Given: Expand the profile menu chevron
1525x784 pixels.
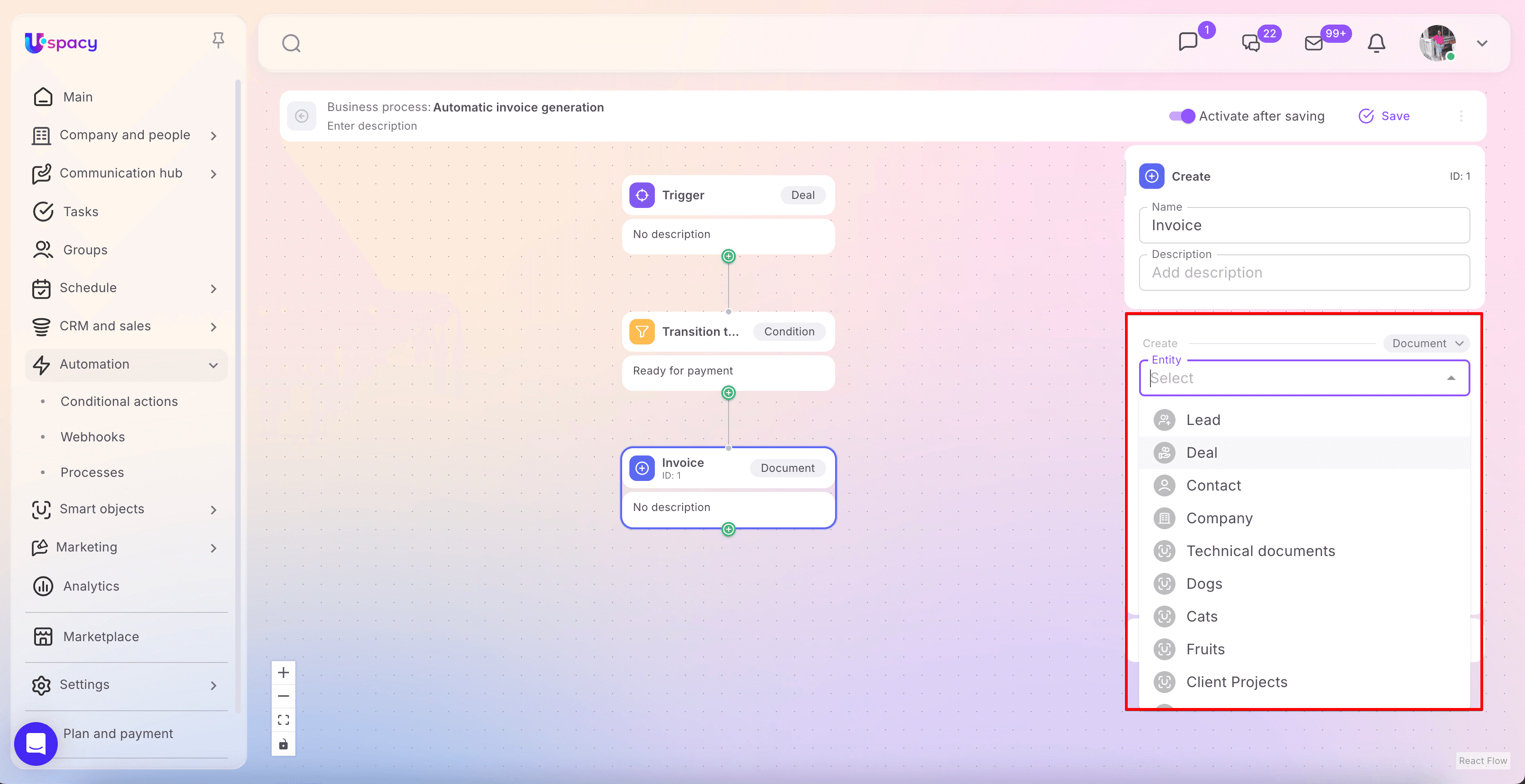Looking at the screenshot, I should pyautogui.click(x=1482, y=43).
